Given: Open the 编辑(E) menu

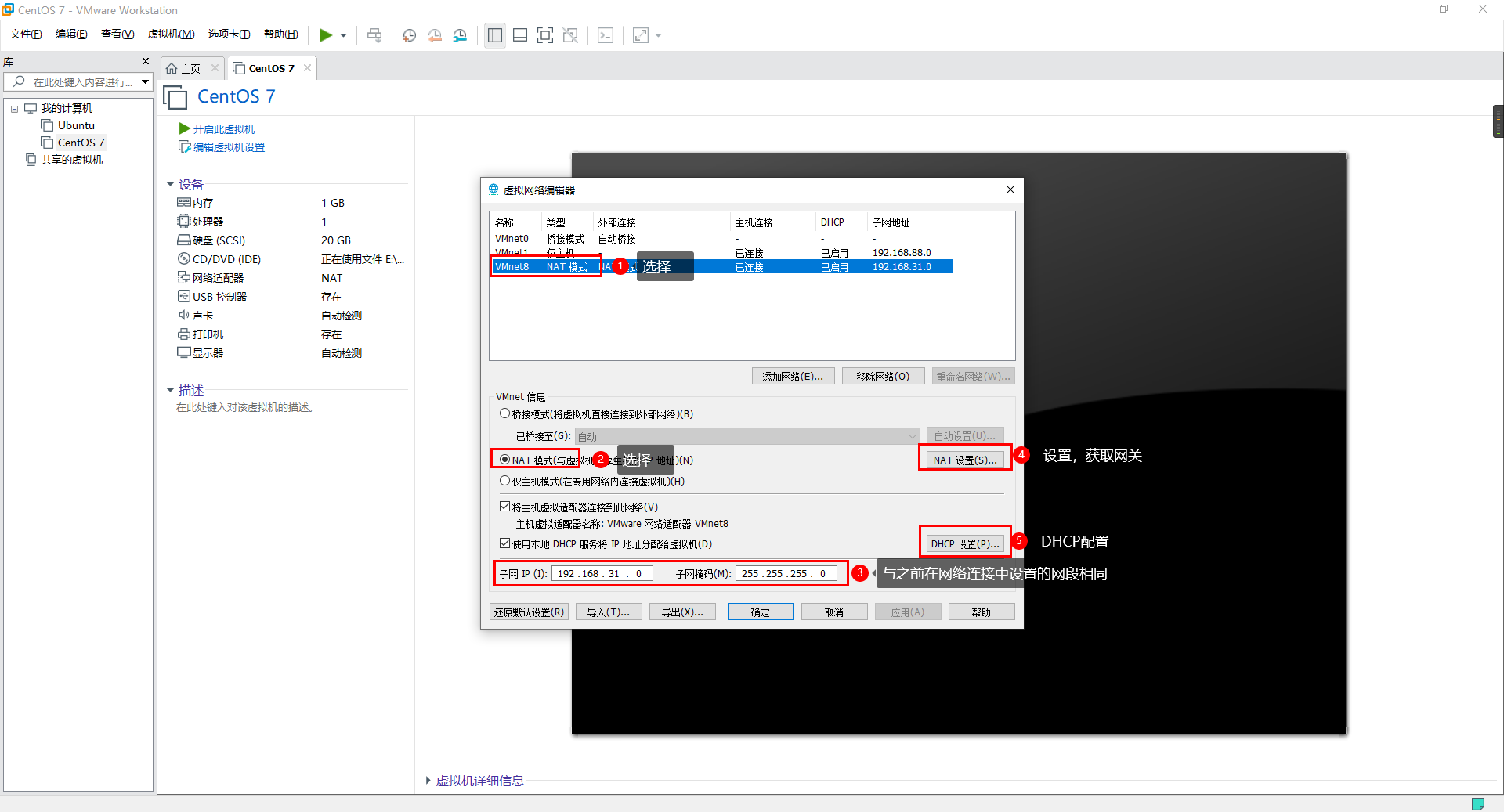Looking at the screenshot, I should [x=71, y=34].
